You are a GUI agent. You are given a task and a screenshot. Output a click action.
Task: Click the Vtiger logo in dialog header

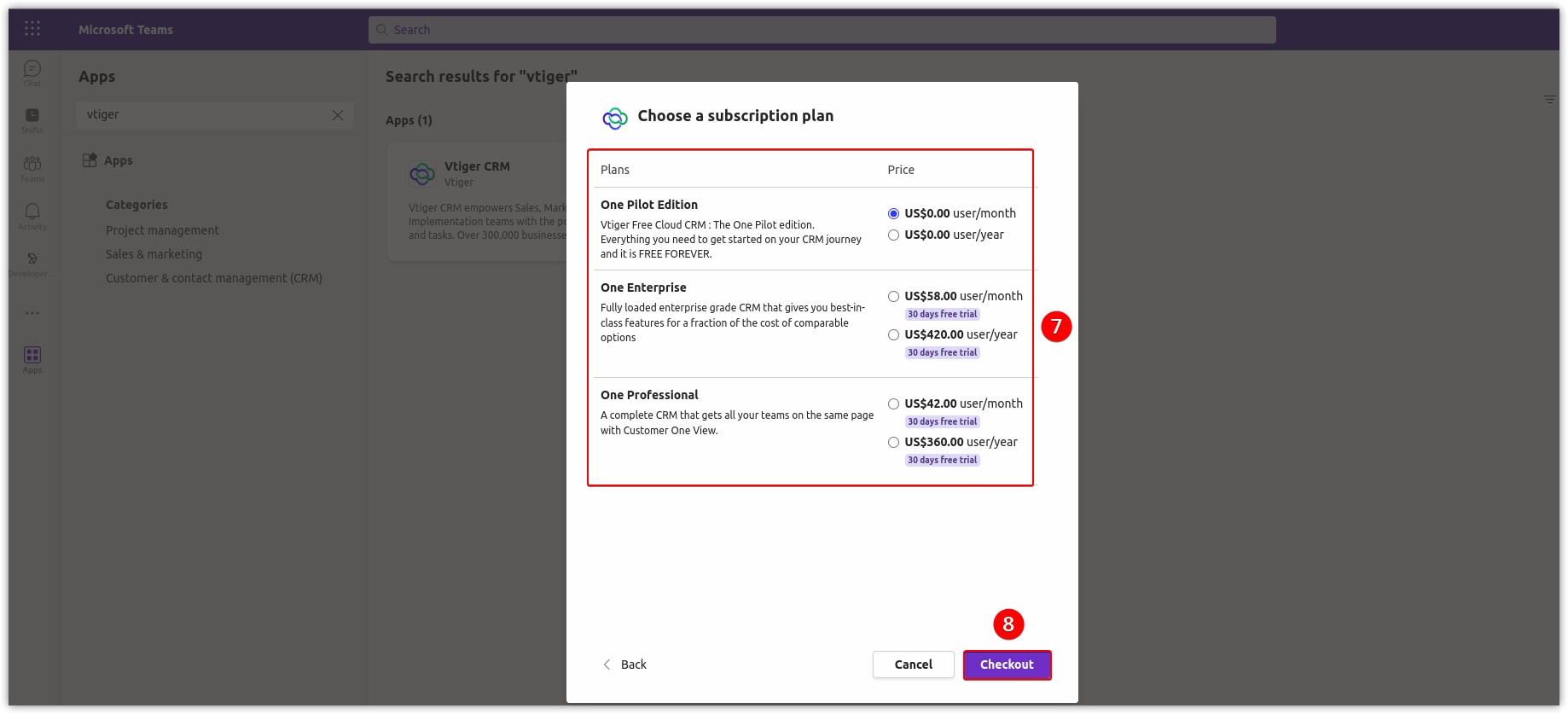tap(615, 118)
